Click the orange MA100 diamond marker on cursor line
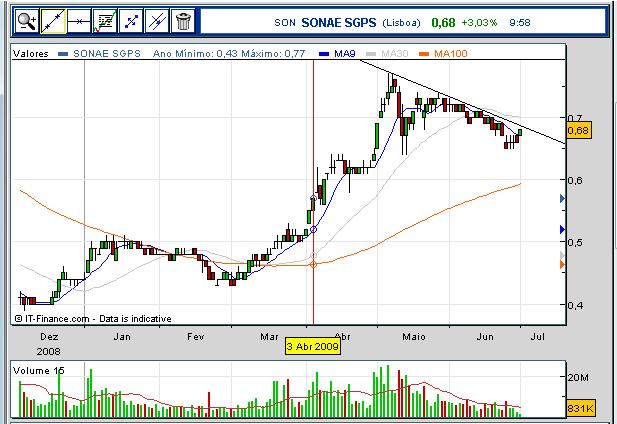617x424 pixels. coord(313,264)
